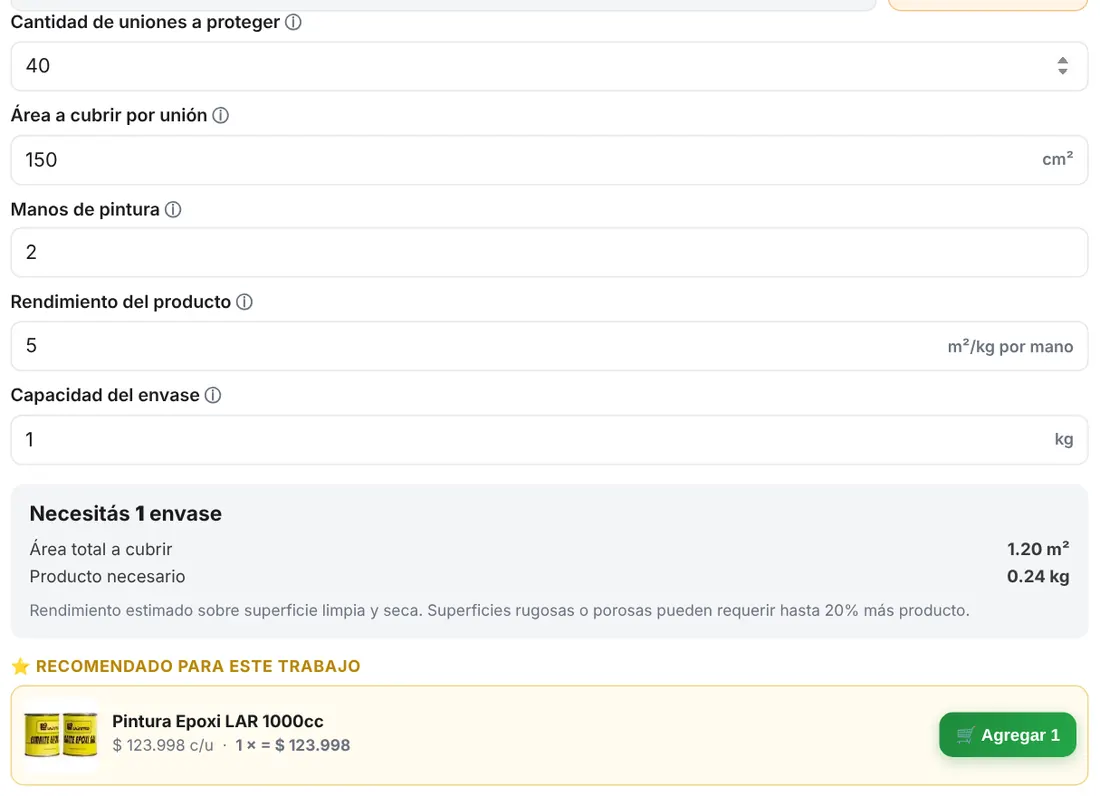Click info icon beside Cantidad de uniones a proteger

293,22
